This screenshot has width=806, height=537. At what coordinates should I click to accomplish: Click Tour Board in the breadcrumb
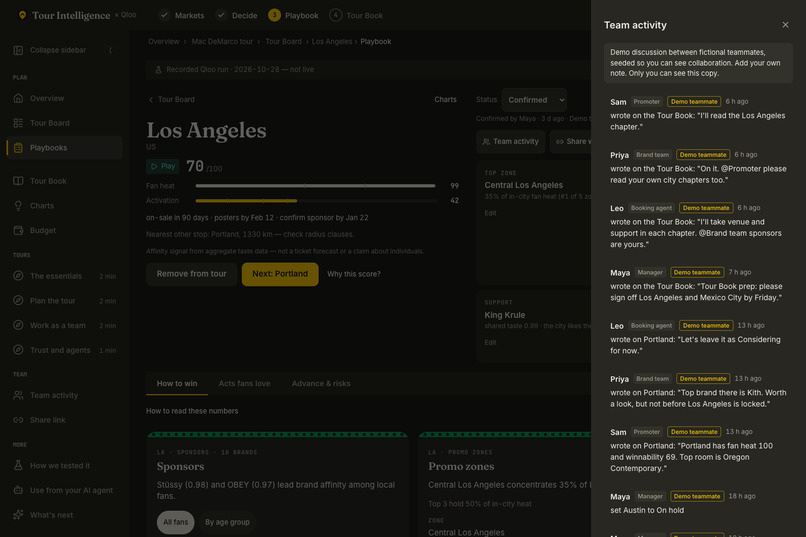coord(283,42)
